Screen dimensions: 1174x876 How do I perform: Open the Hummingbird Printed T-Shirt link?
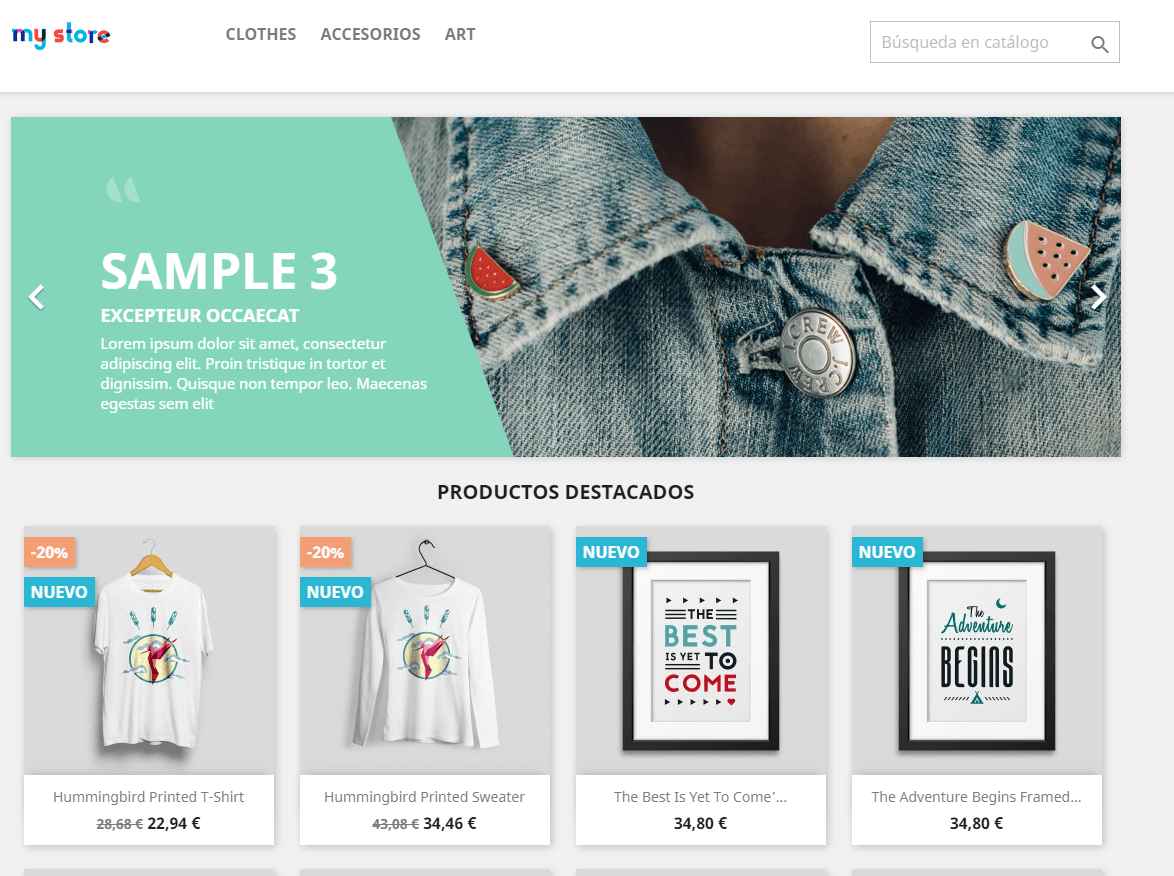point(148,797)
